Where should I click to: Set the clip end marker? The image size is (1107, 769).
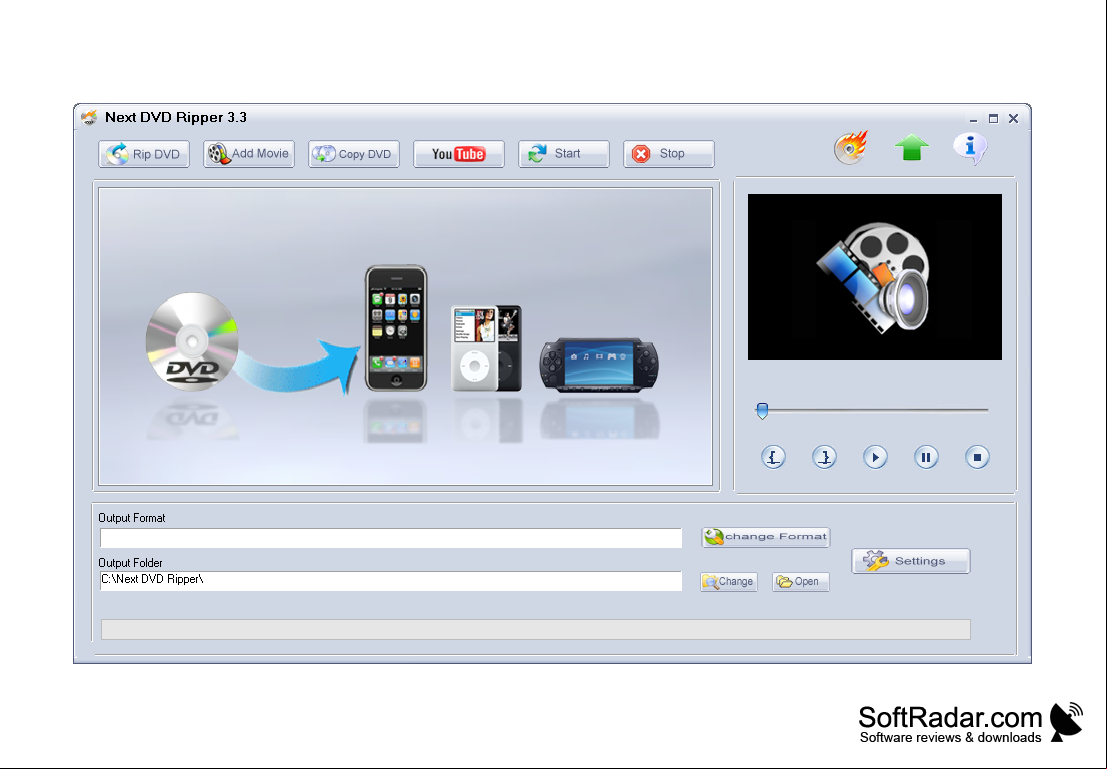pos(825,457)
